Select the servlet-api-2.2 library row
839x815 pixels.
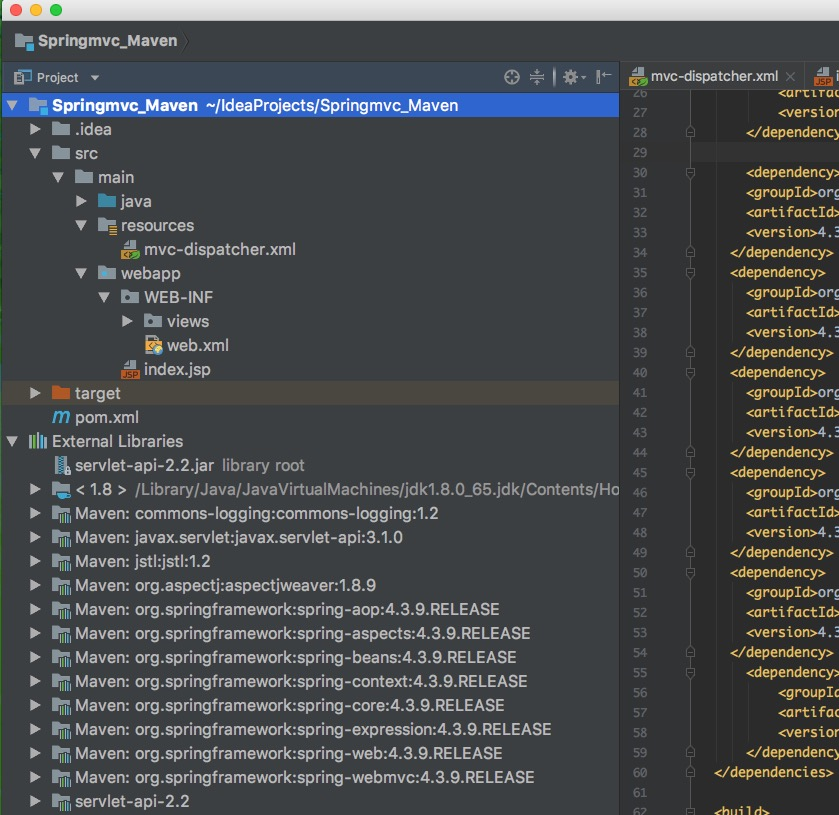(310, 801)
